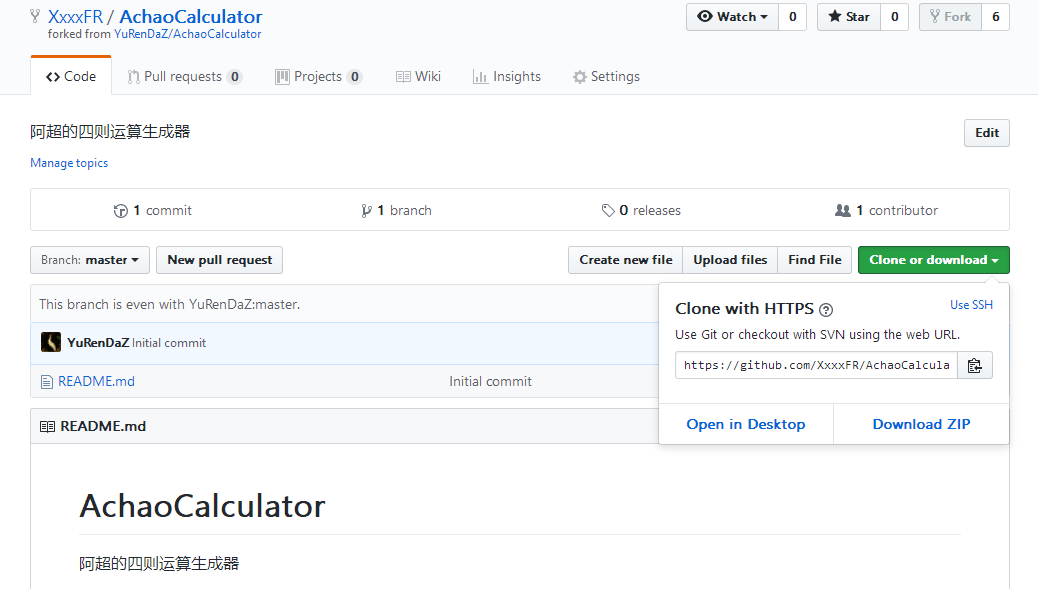View the 0 releases link

click(x=641, y=210)
